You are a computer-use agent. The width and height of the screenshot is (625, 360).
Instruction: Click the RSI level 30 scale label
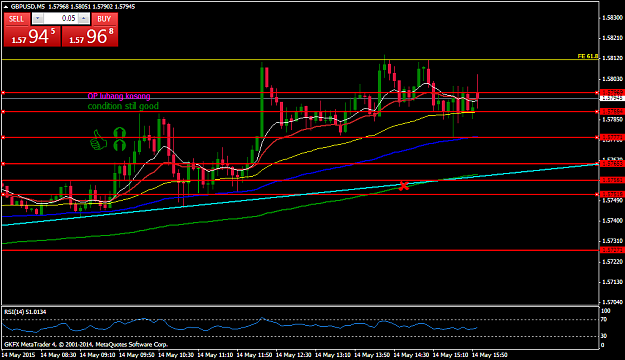[x=604, y=336]
